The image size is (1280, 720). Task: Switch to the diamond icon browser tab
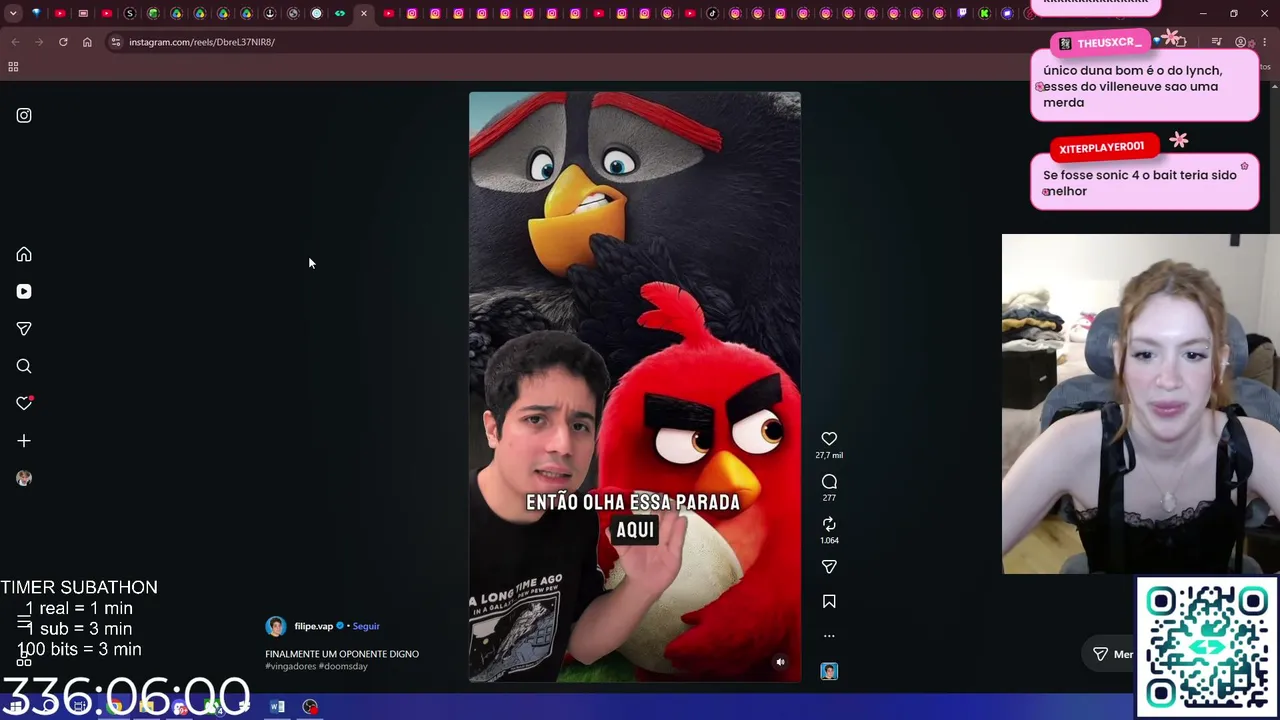[x=37, y=13]
